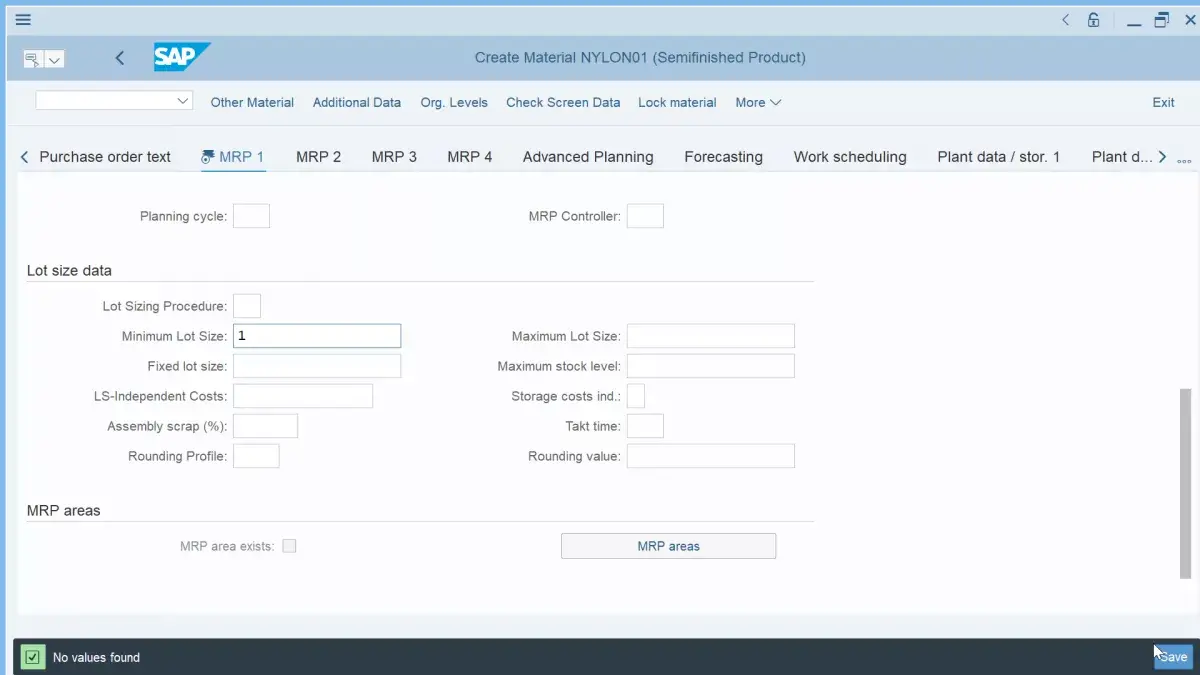Click the Rounding Profile field
The height and width of the screenshot is (675, 1200).
click(256, 456)
